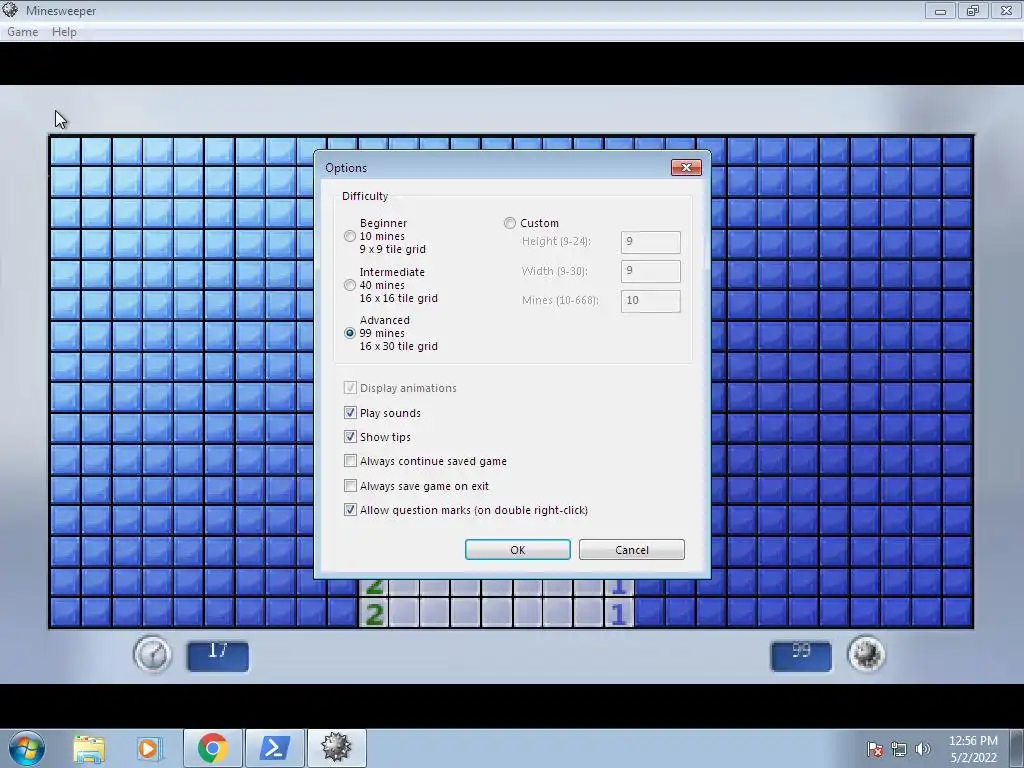Launch Windows Media Player from taskbar
Viewport: 1024px width, 768px height.
[149, 748]
